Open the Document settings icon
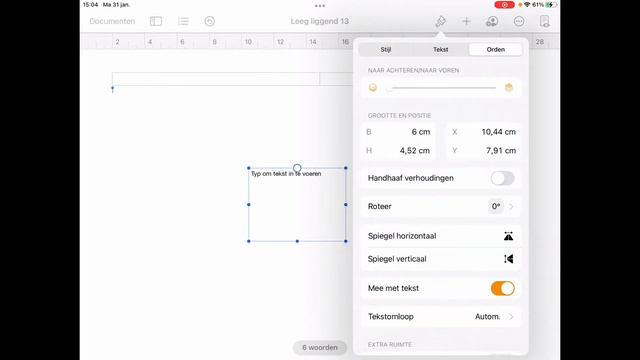640x360 pixels. (x=544, y=21)
